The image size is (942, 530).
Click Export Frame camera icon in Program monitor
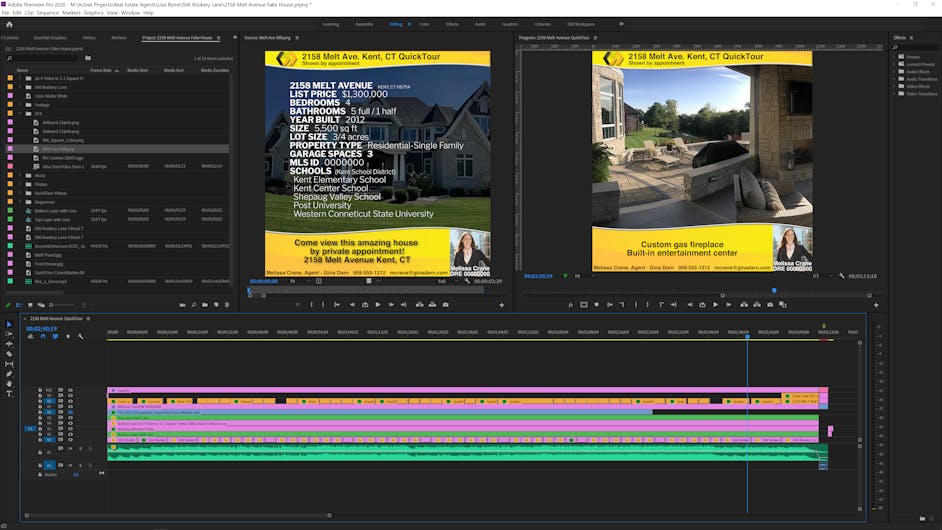769,305
